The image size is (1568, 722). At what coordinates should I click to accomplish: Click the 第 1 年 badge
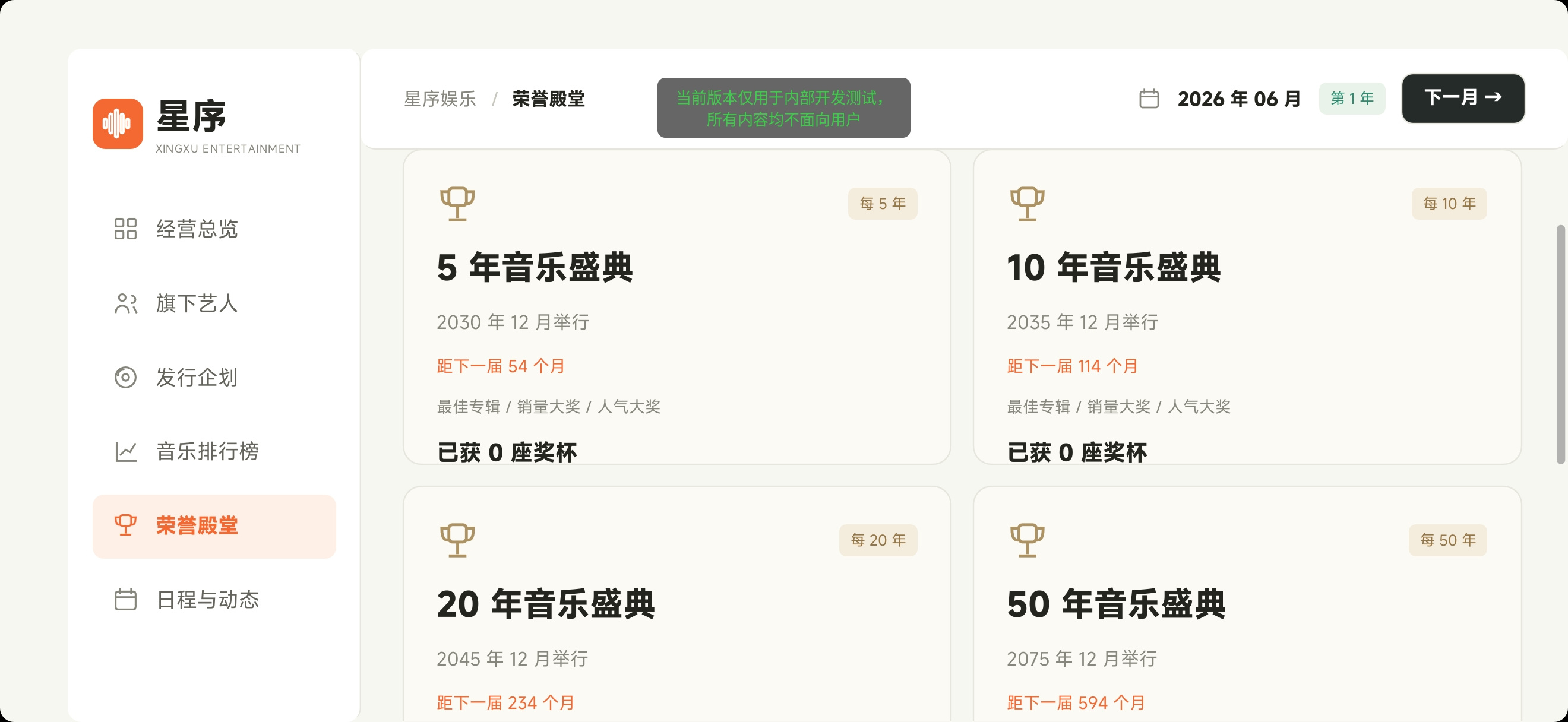tap(1352, 99)
